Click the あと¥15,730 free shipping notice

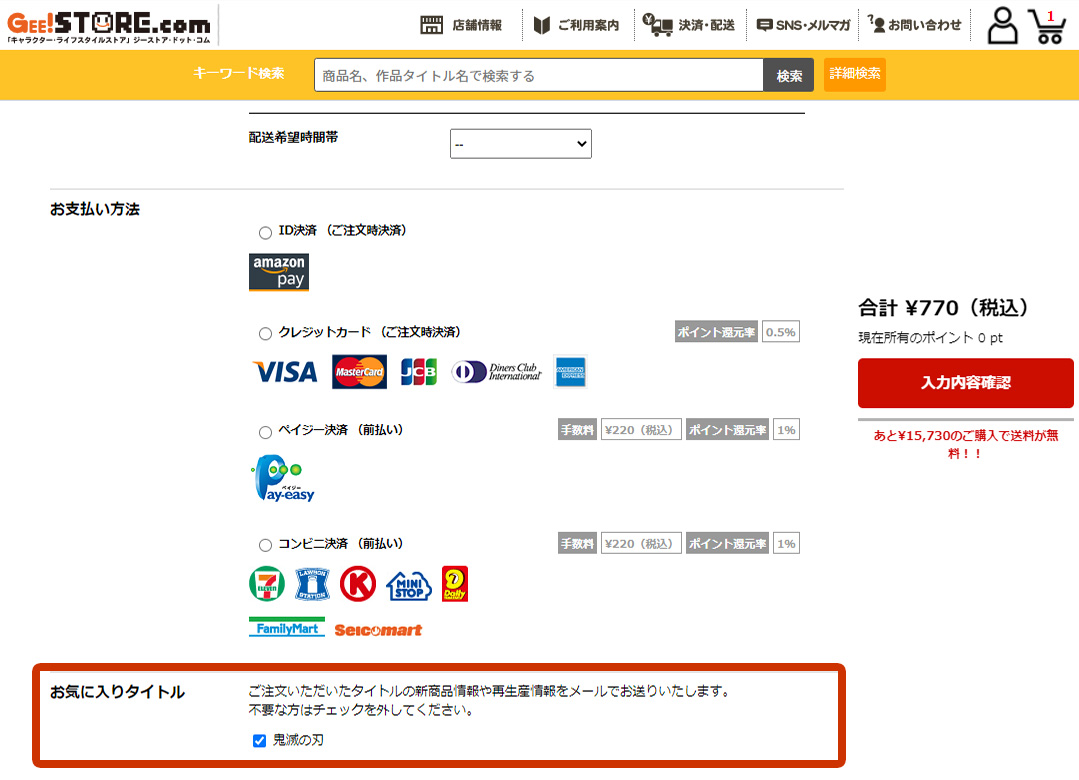[x=965, y=444]
